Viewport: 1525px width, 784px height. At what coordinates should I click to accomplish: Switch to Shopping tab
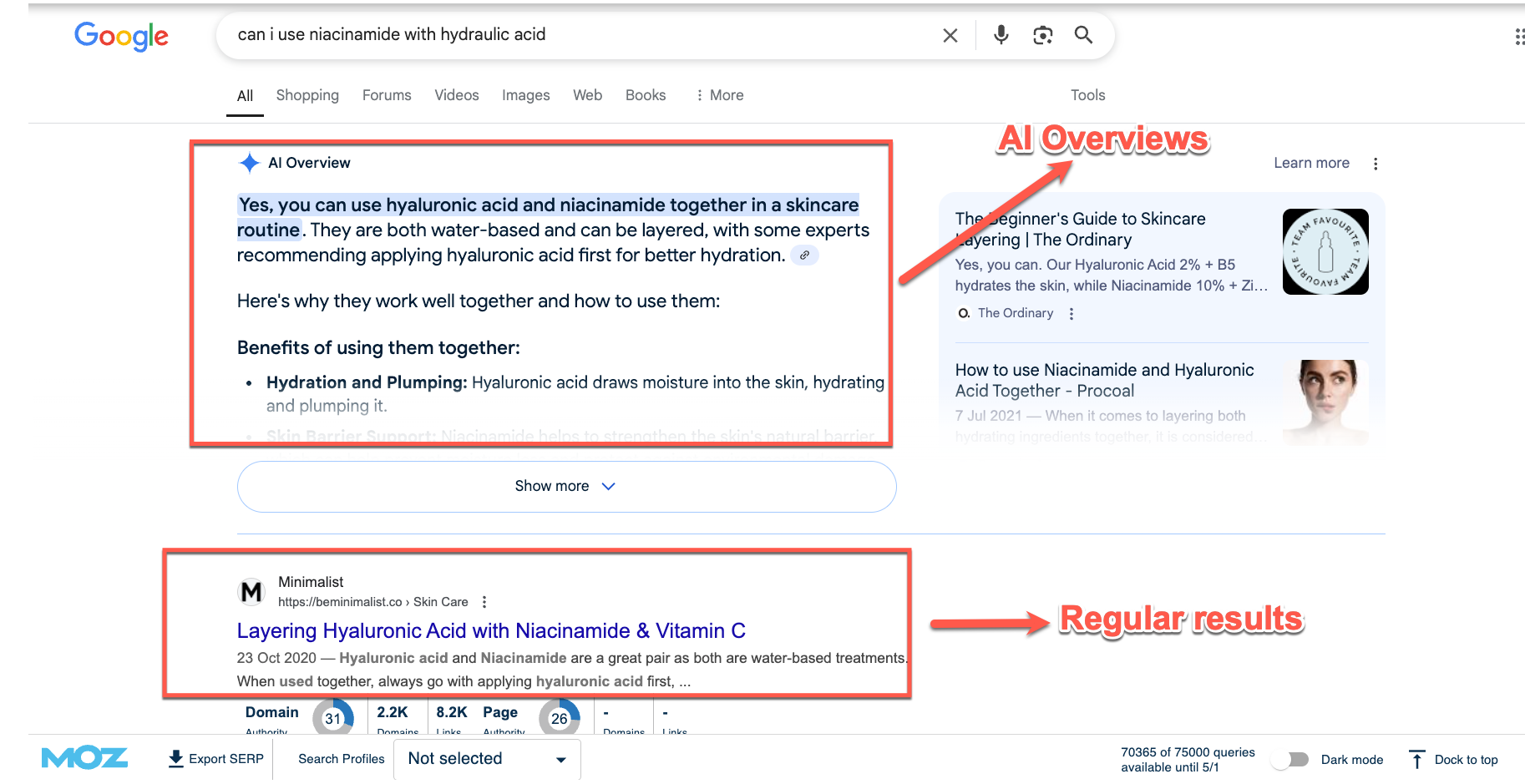click(x=307, y=95)
